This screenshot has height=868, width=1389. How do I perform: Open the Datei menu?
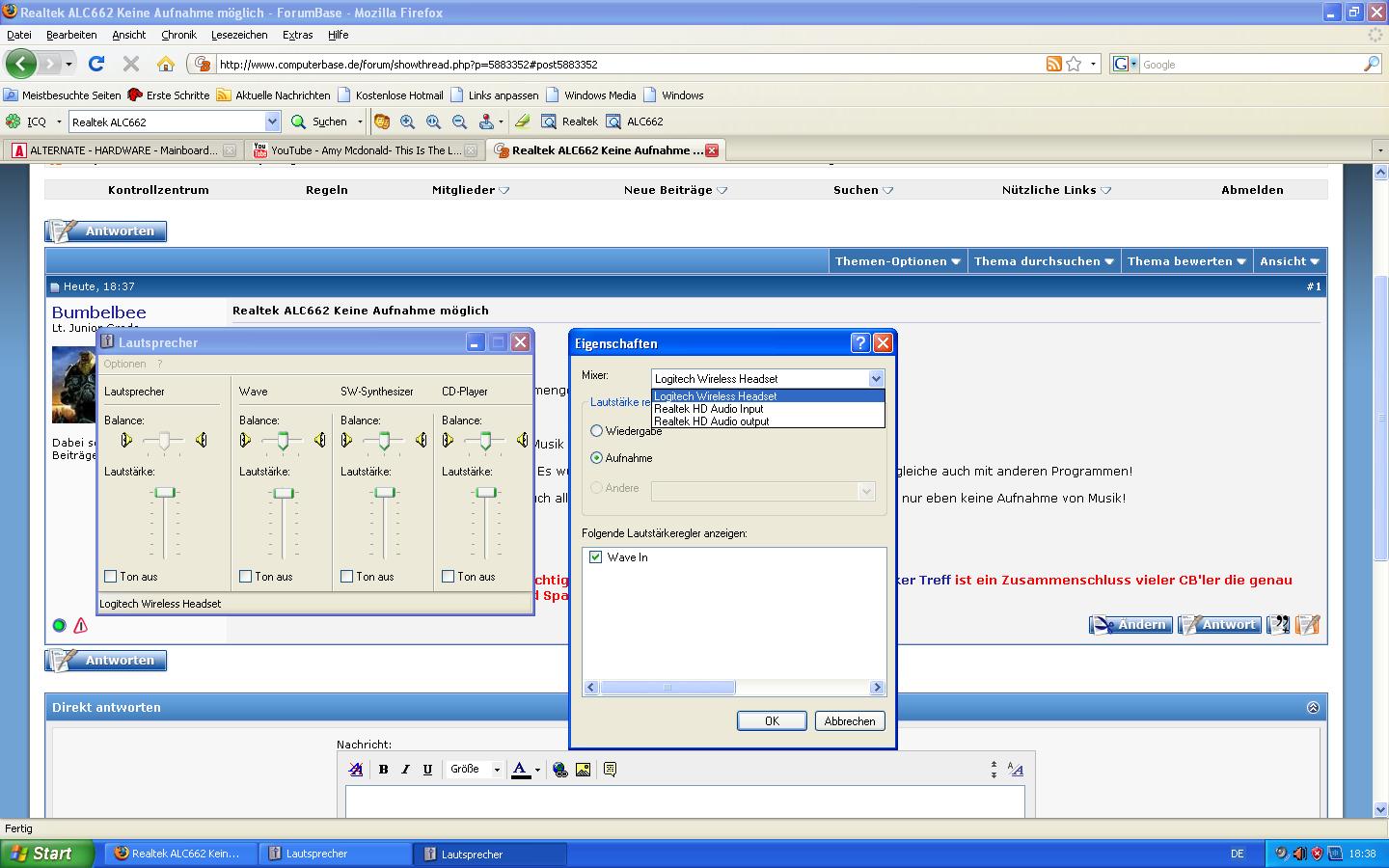tap(19, 35)
